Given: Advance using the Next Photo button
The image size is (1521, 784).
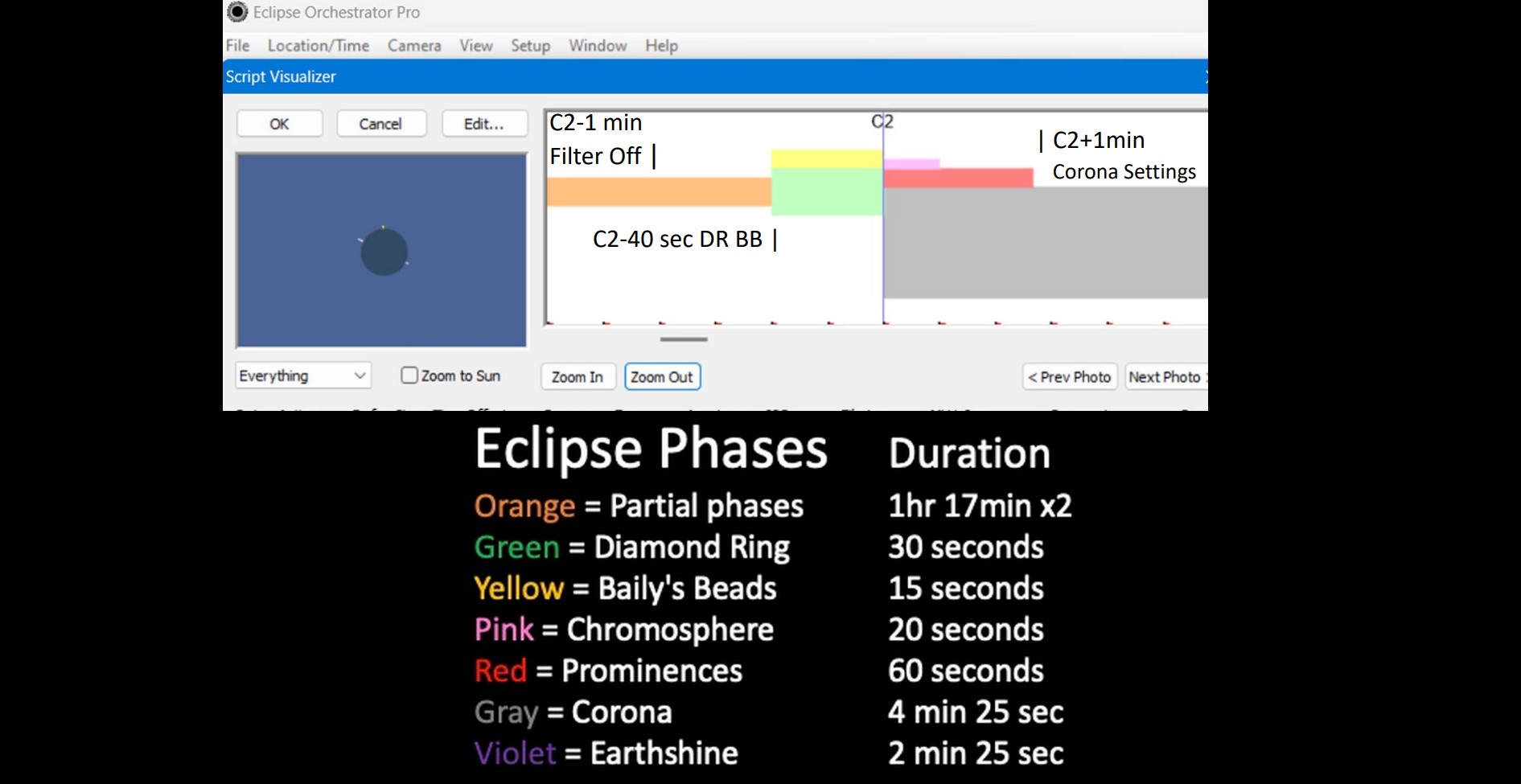Looking at the screenshot, I should (x=1165, y=376).
